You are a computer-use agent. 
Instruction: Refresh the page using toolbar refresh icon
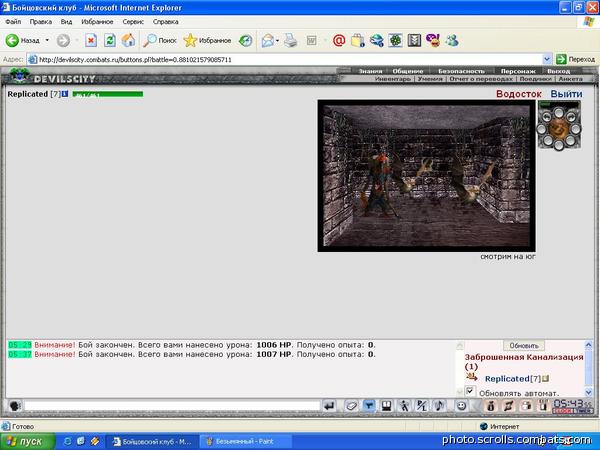pyautogui.click(x=110, y=41)
